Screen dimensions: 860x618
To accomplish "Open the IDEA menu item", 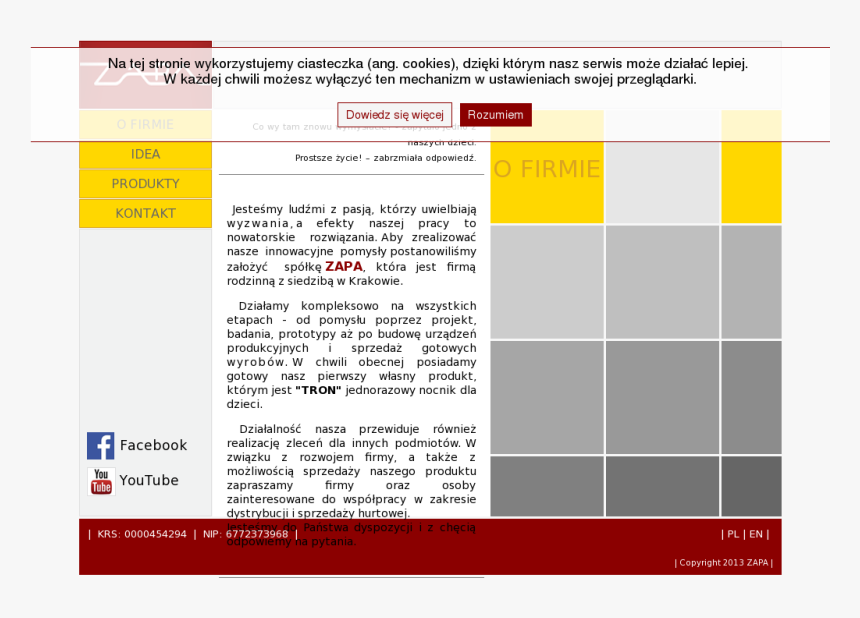I will click(145, 154).
